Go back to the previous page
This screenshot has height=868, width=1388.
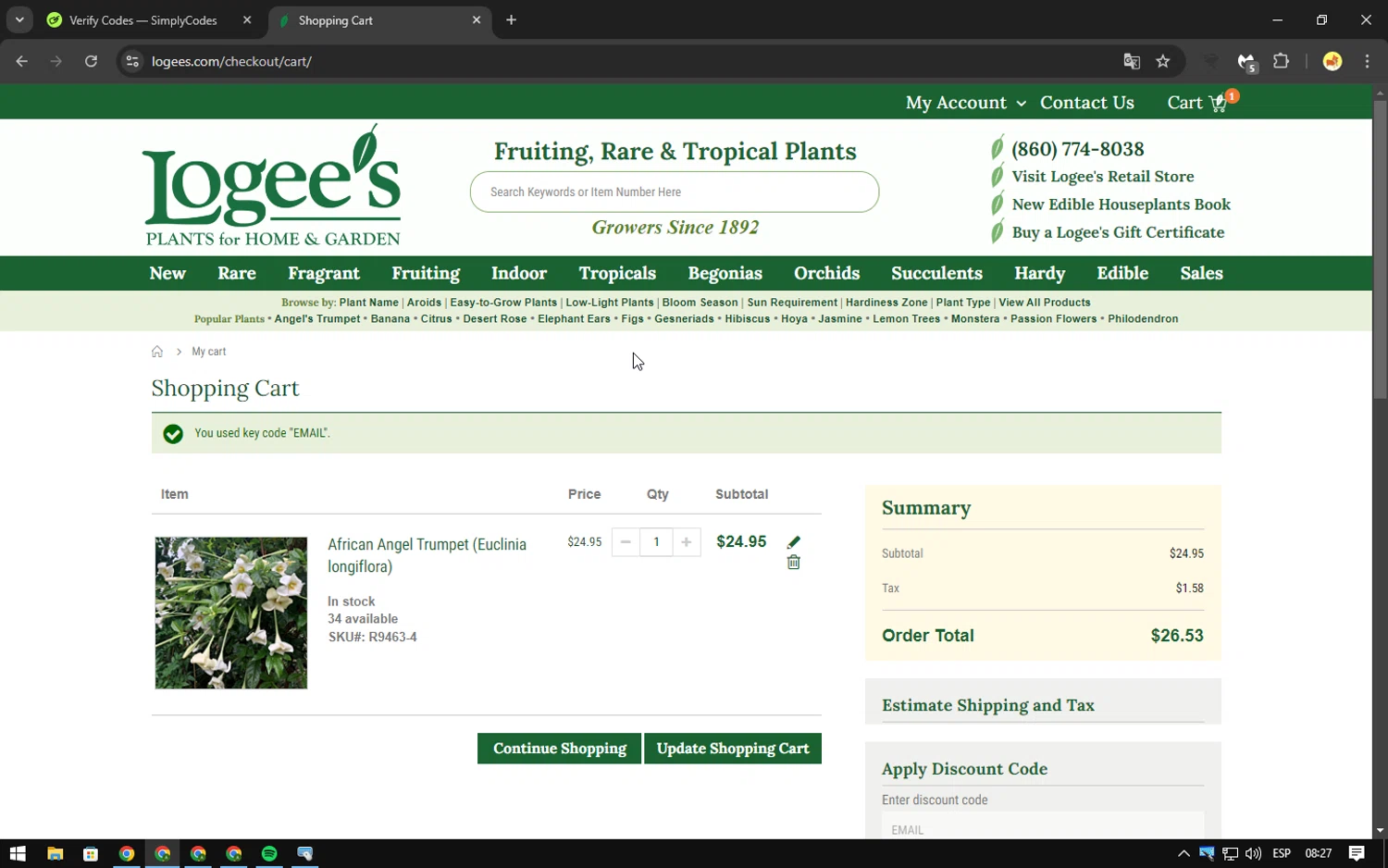(22, 61)
